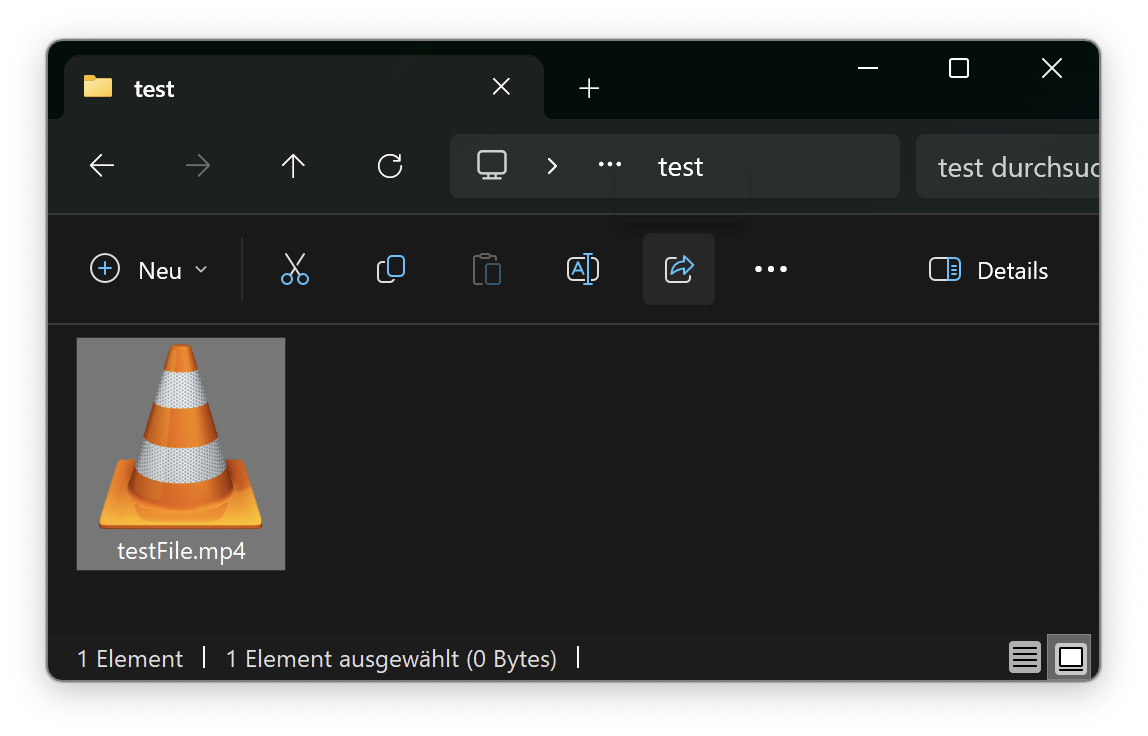Navigate back to the previous folder
This screenshot has width=1148, height=736.
(102, 166)
